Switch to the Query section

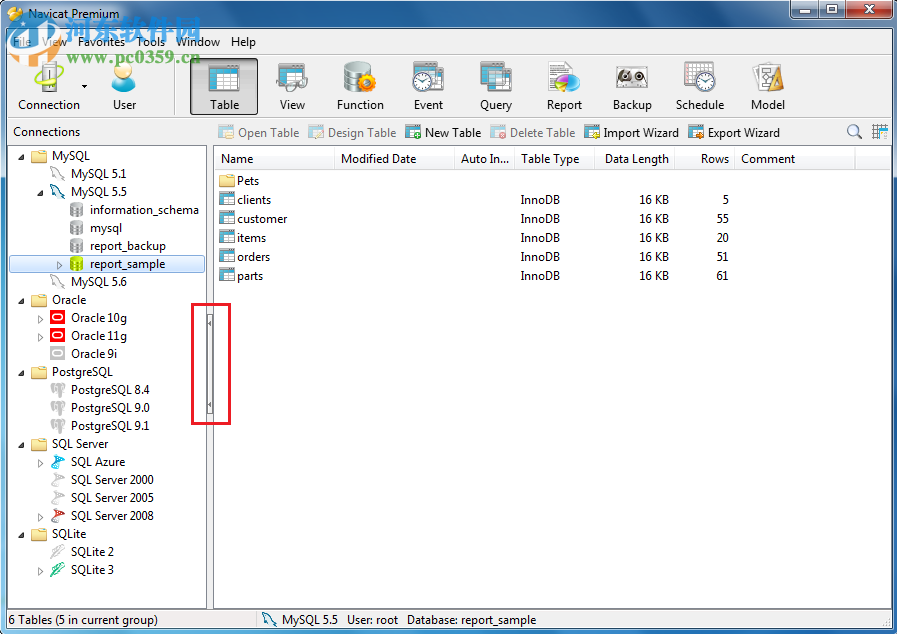[496, 87]
